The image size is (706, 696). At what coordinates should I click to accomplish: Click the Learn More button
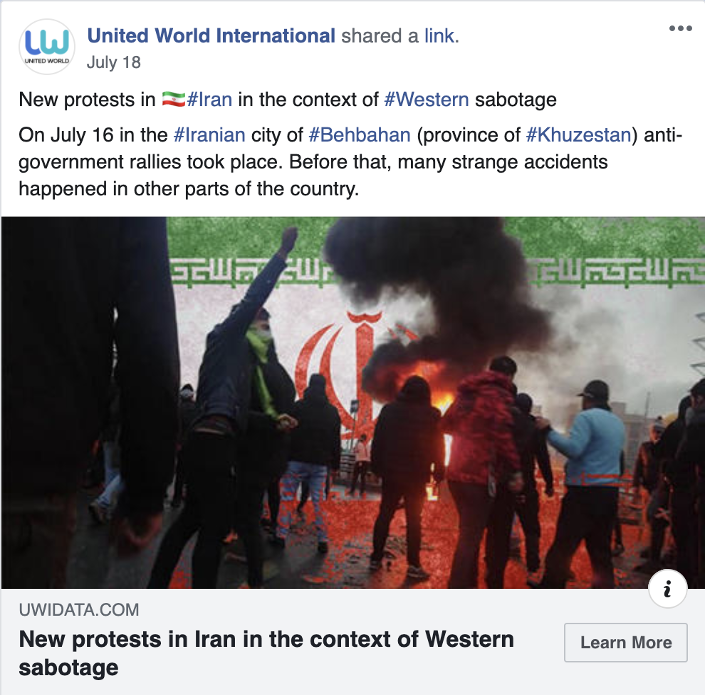[626, 642]
